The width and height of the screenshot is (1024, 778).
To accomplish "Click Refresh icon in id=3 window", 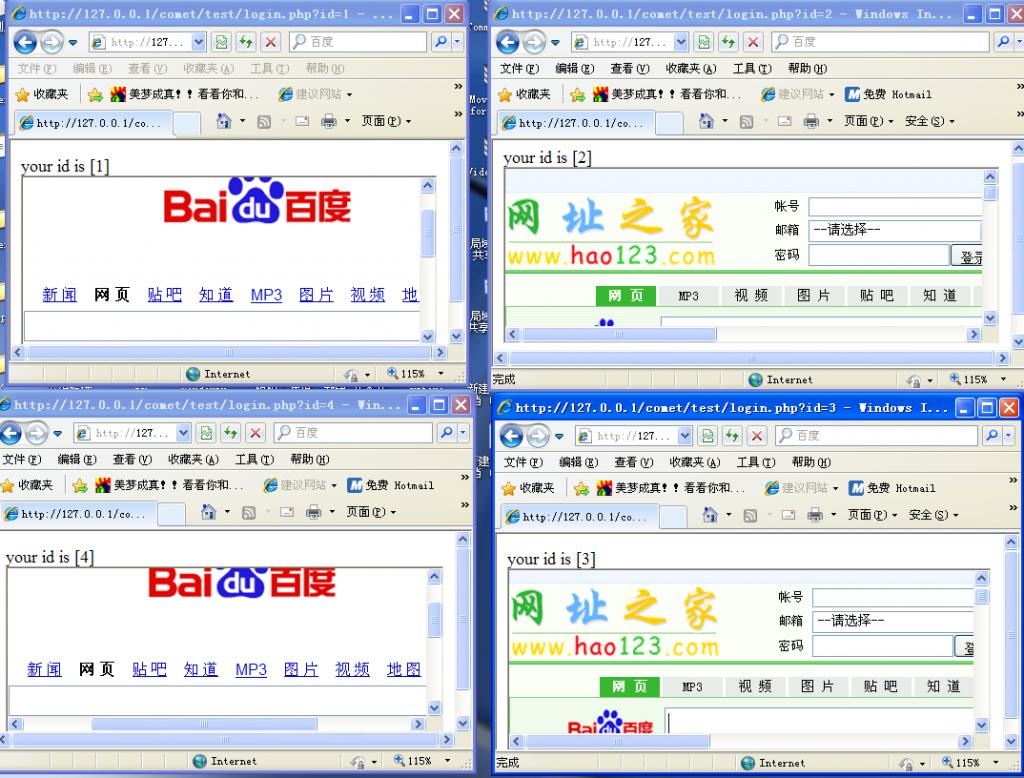I will tap(732, 436).
